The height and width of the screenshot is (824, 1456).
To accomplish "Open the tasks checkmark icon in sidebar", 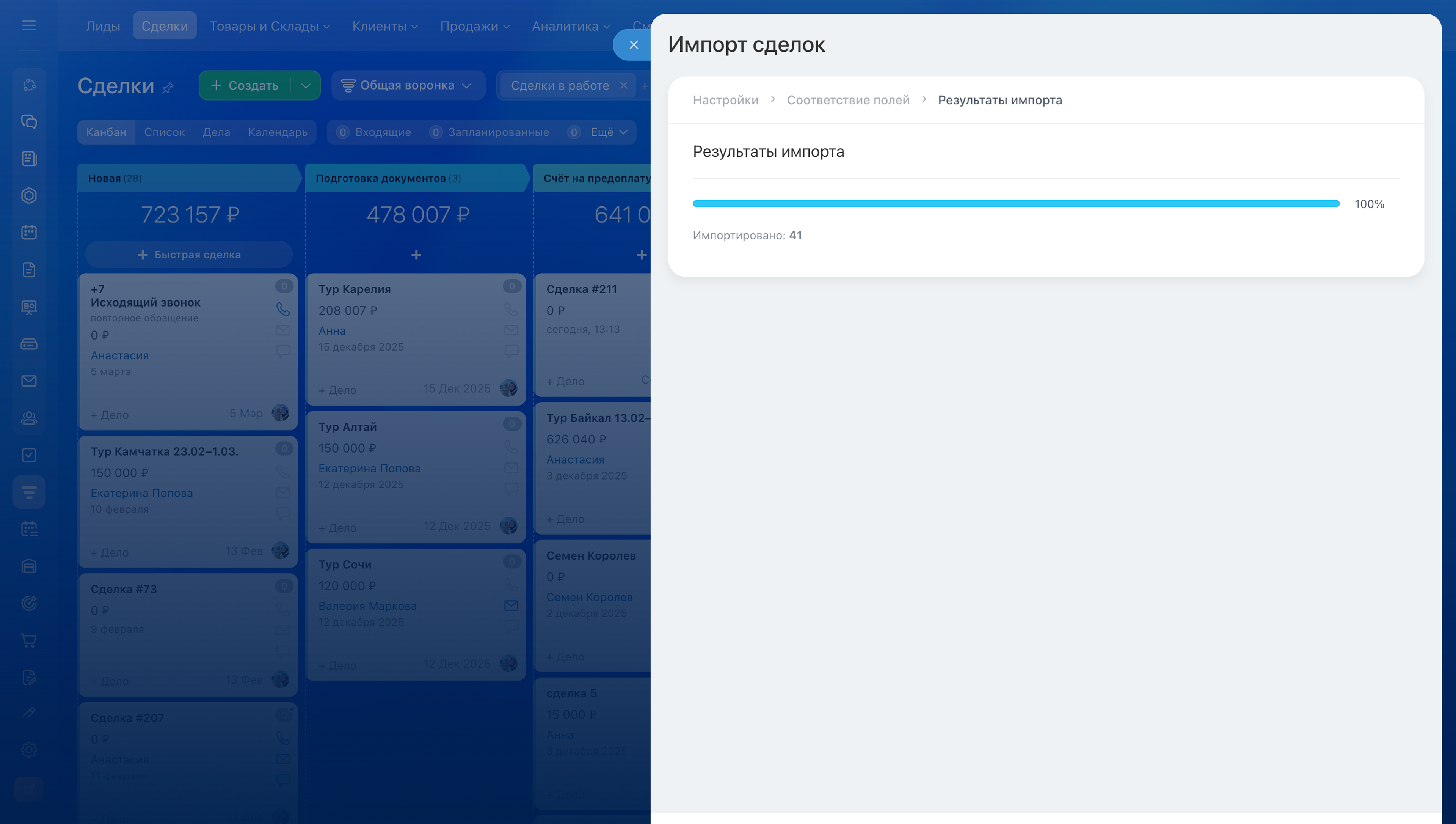I will pos(29,455).
